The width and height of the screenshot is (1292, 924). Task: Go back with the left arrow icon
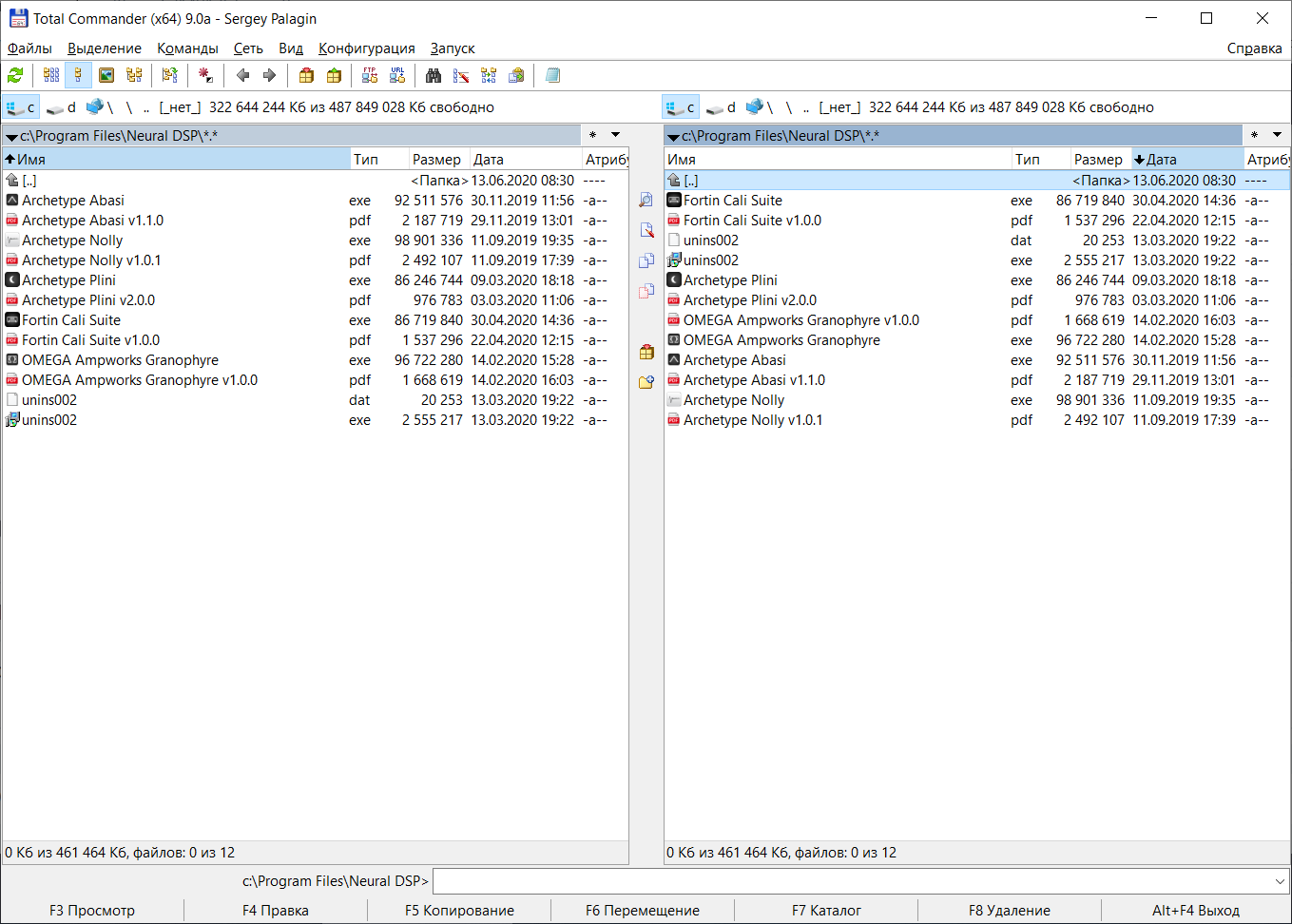242,75
